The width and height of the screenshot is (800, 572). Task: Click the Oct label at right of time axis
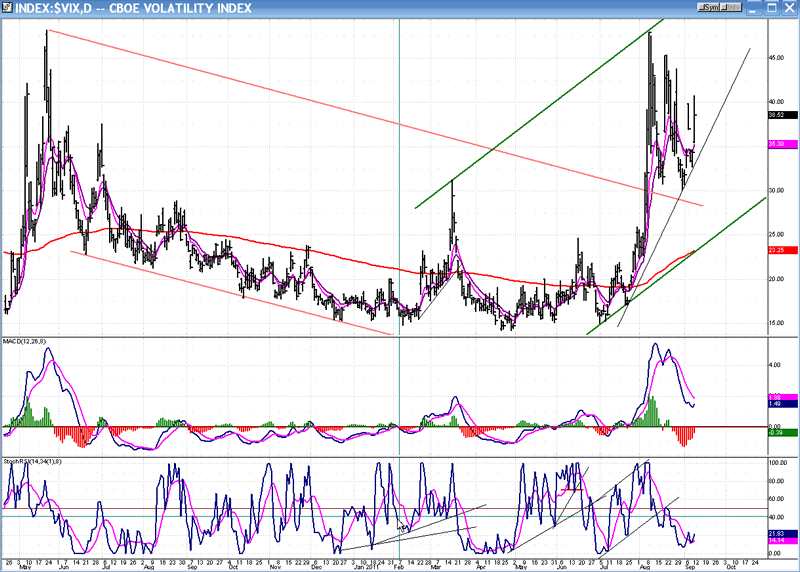tap(731, 564)
